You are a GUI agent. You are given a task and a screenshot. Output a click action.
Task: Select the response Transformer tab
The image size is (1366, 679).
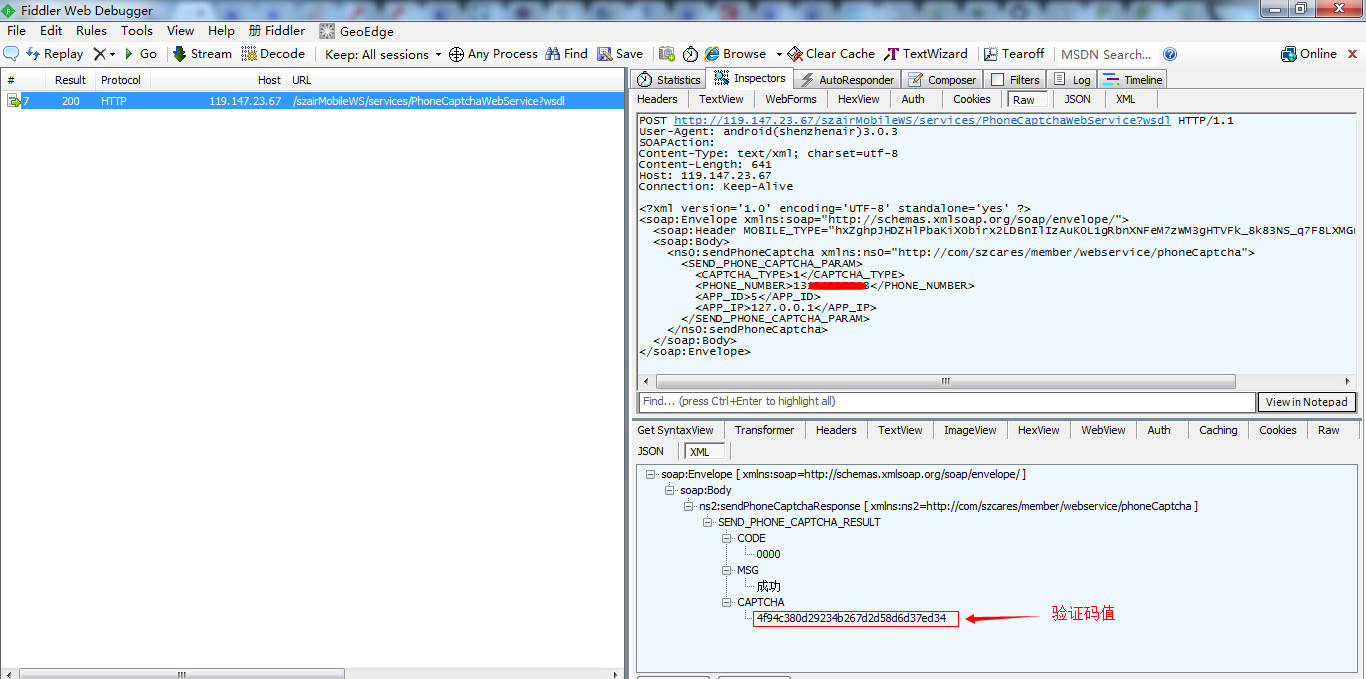coord(764,430)
